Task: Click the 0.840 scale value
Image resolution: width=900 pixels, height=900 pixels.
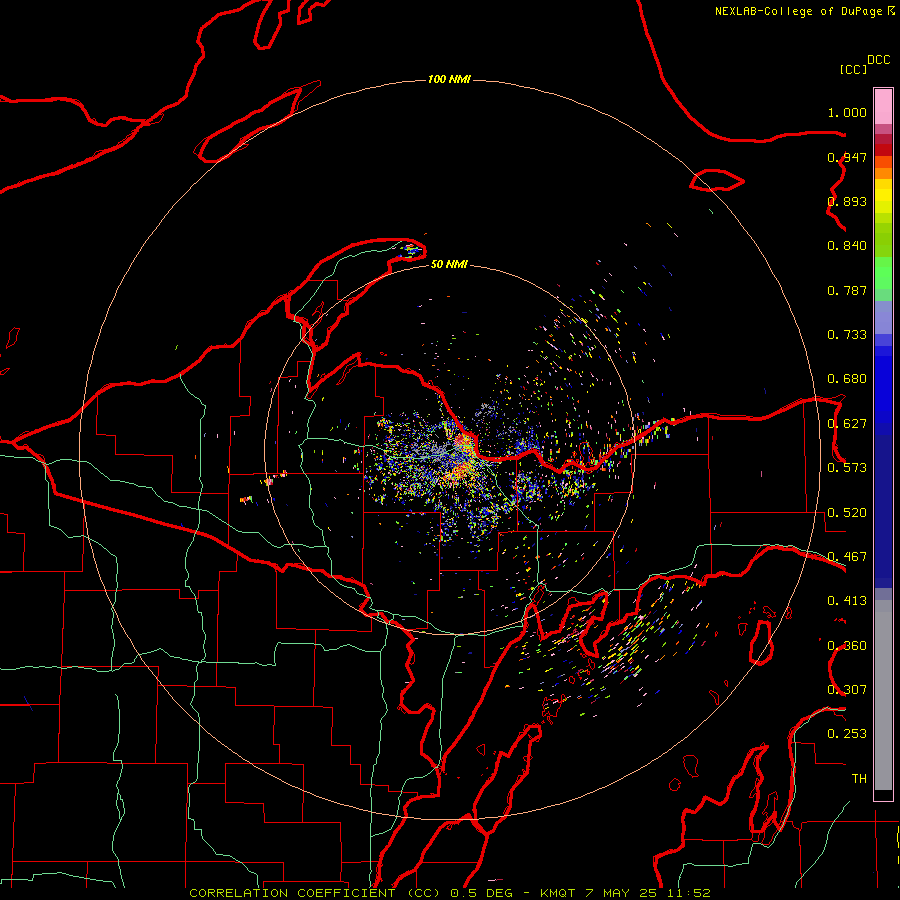Action: click(847, 246)
